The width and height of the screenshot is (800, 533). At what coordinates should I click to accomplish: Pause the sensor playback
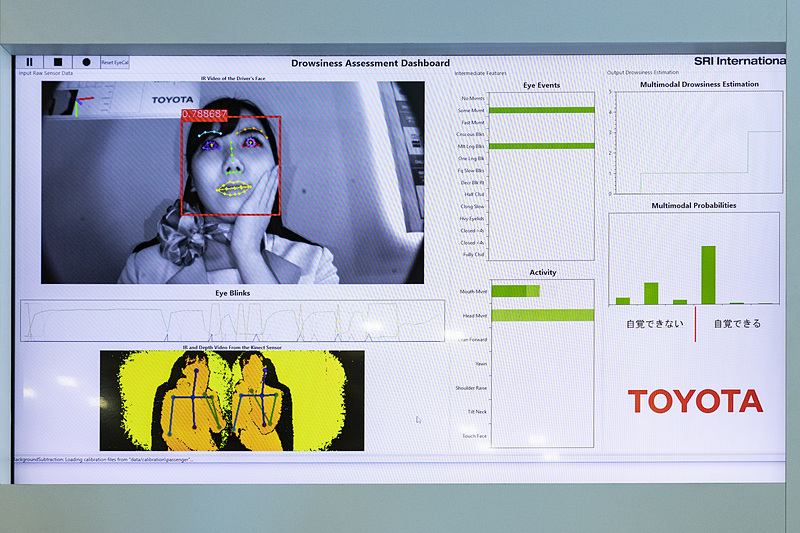point(30,62)
